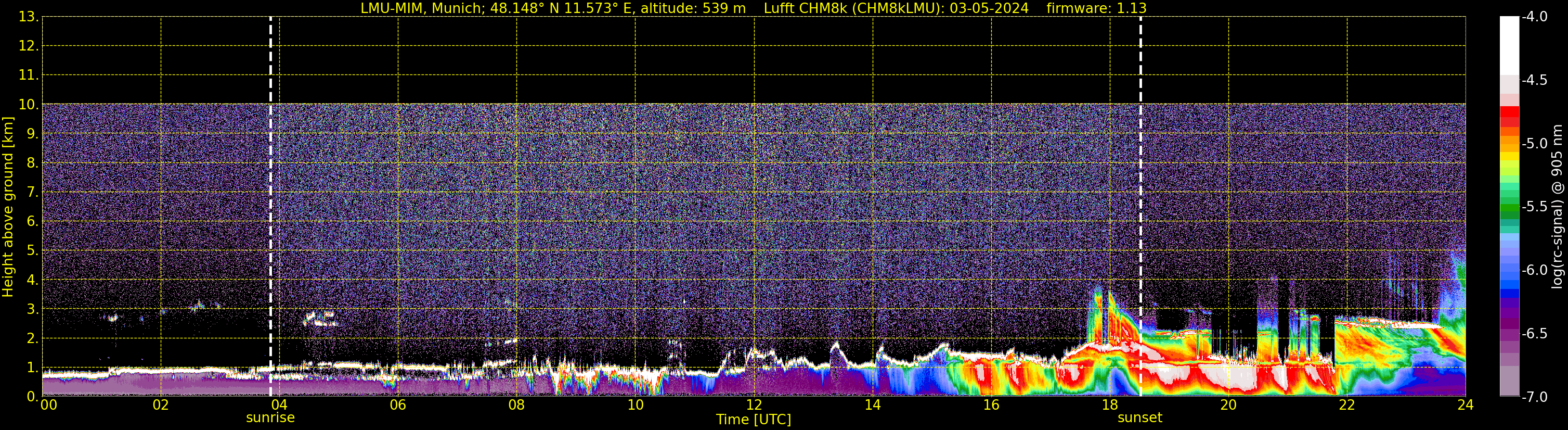
Task: Click the dashed sunrise marker line
Action: tap(270, 207)
